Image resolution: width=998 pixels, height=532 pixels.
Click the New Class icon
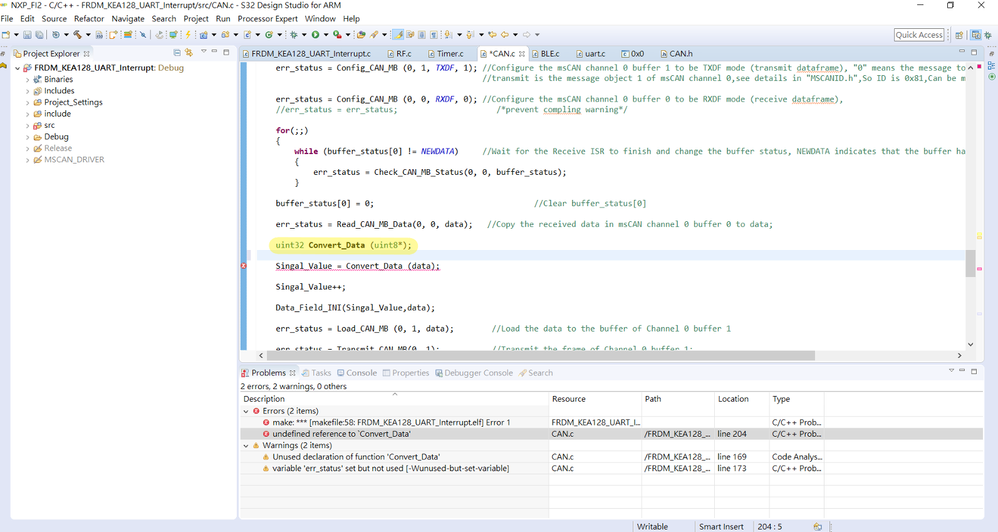269,34
